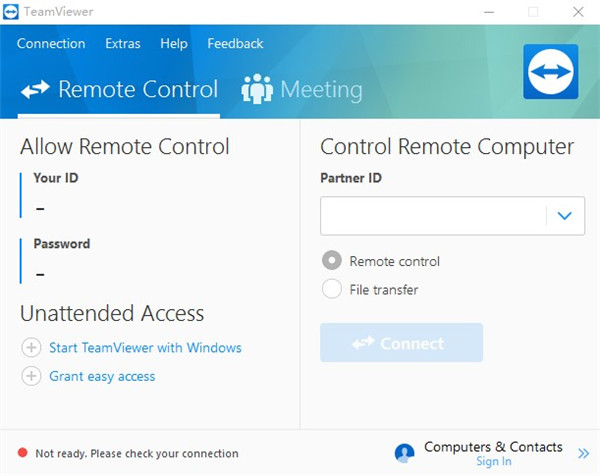Click the red connection status indicator
The height and width of the screenshot is (476, 600).
[22, 454]
